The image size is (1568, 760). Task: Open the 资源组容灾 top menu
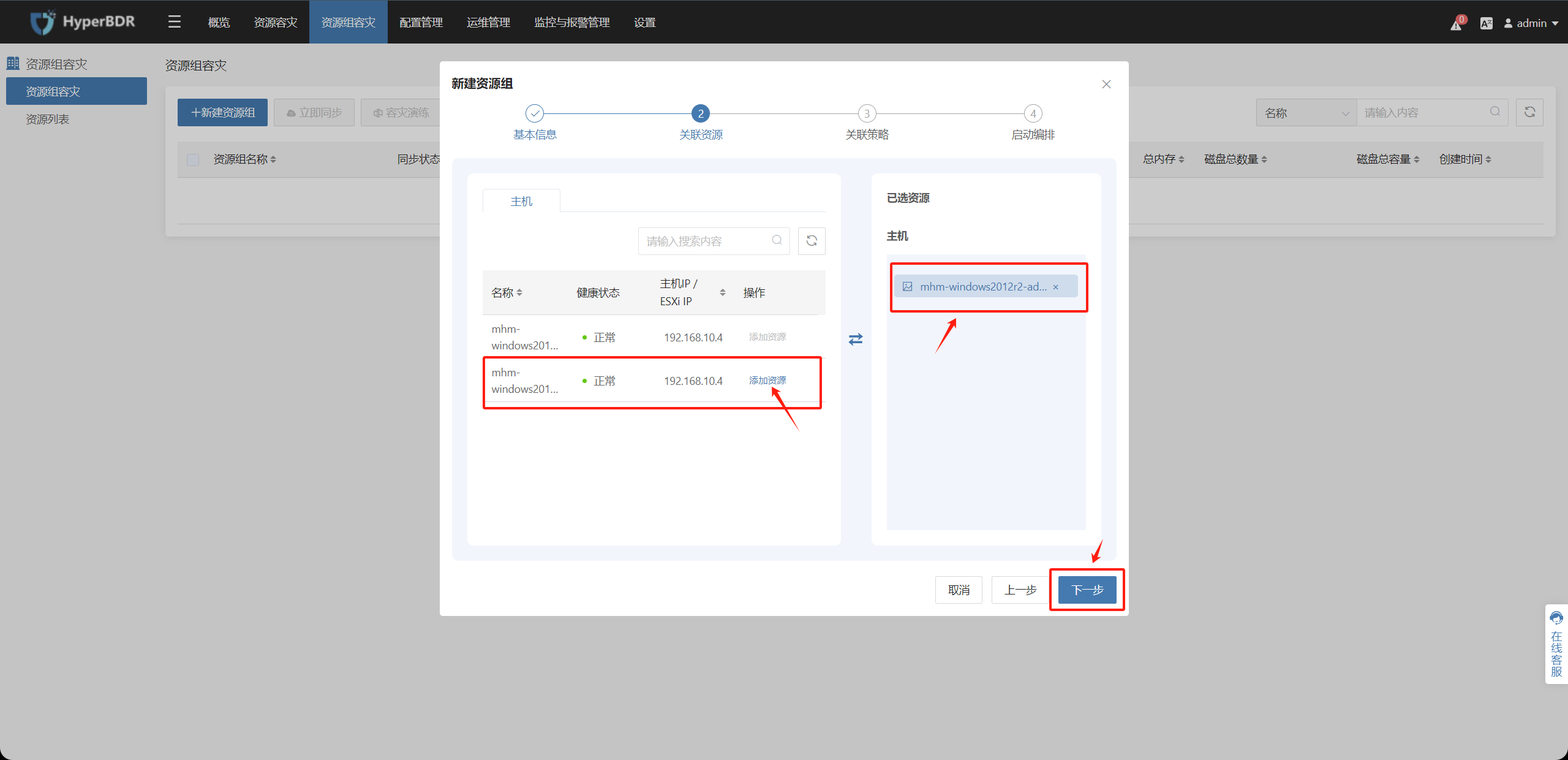[349, 22]
